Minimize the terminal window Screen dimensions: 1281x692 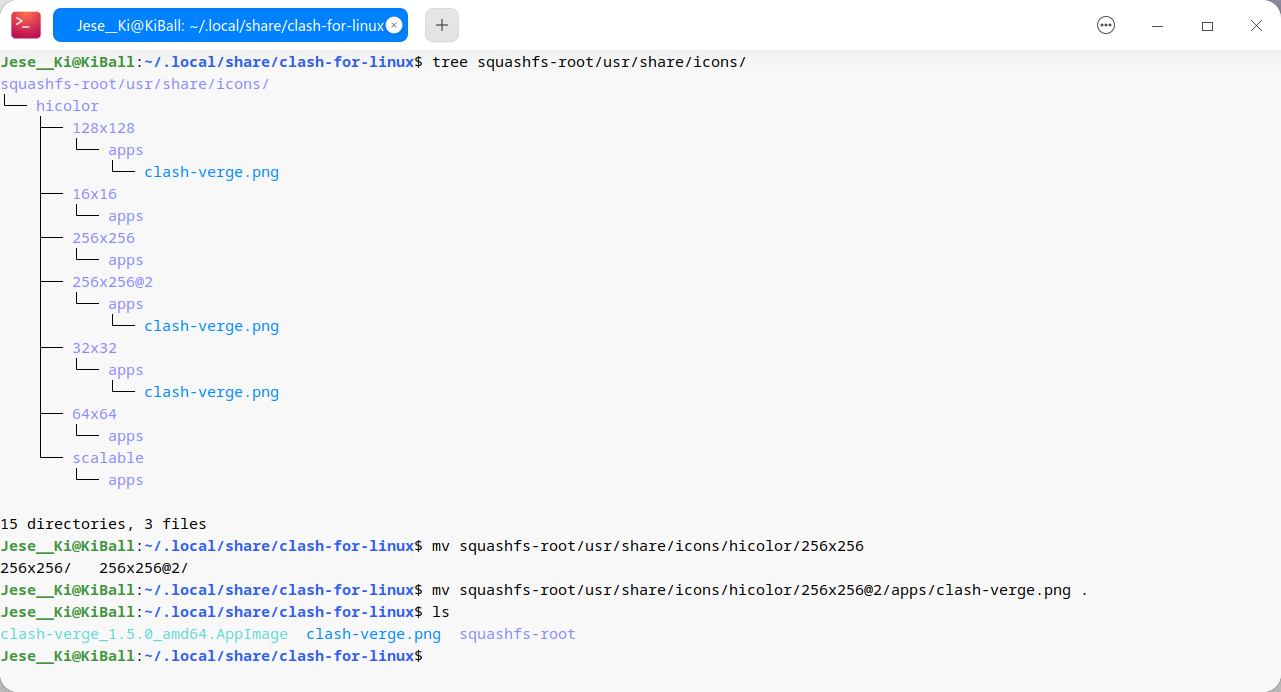(1157, 26)
